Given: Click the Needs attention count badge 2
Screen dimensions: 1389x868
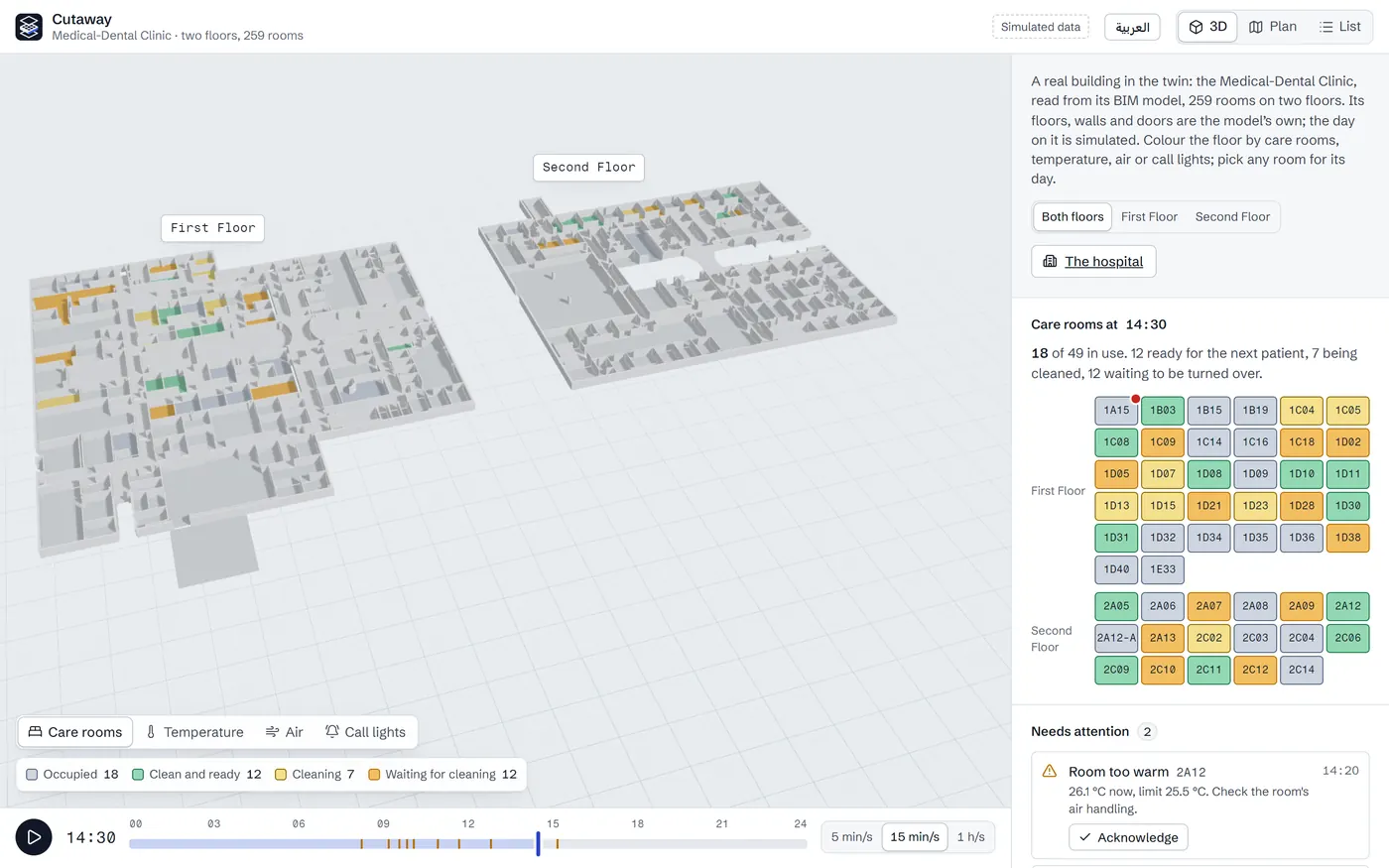Looking at the screenshot, I should [x=1147, y=732].
